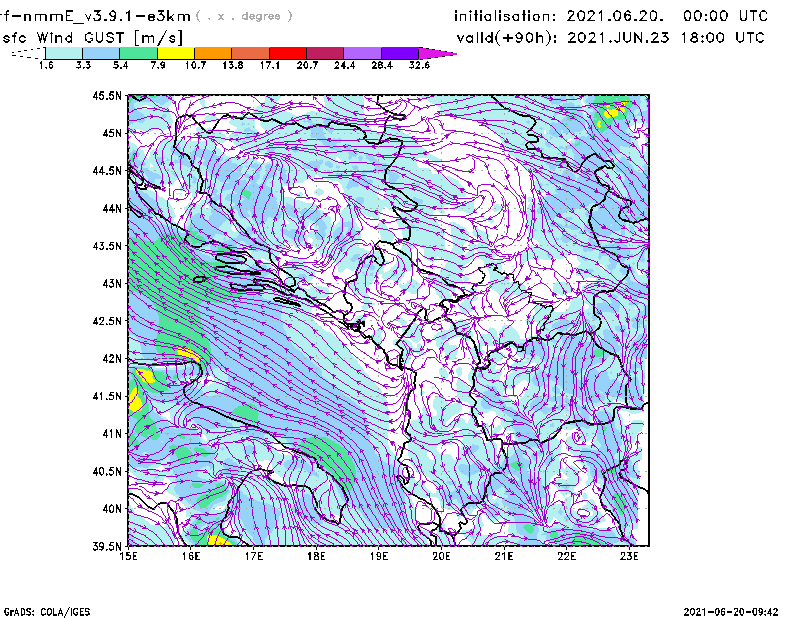Image resolution: width=800 pixels, height=618 pixels.
Task: Click the legend value 1.6
Action: pyautogui.click(x=46, y=65)
